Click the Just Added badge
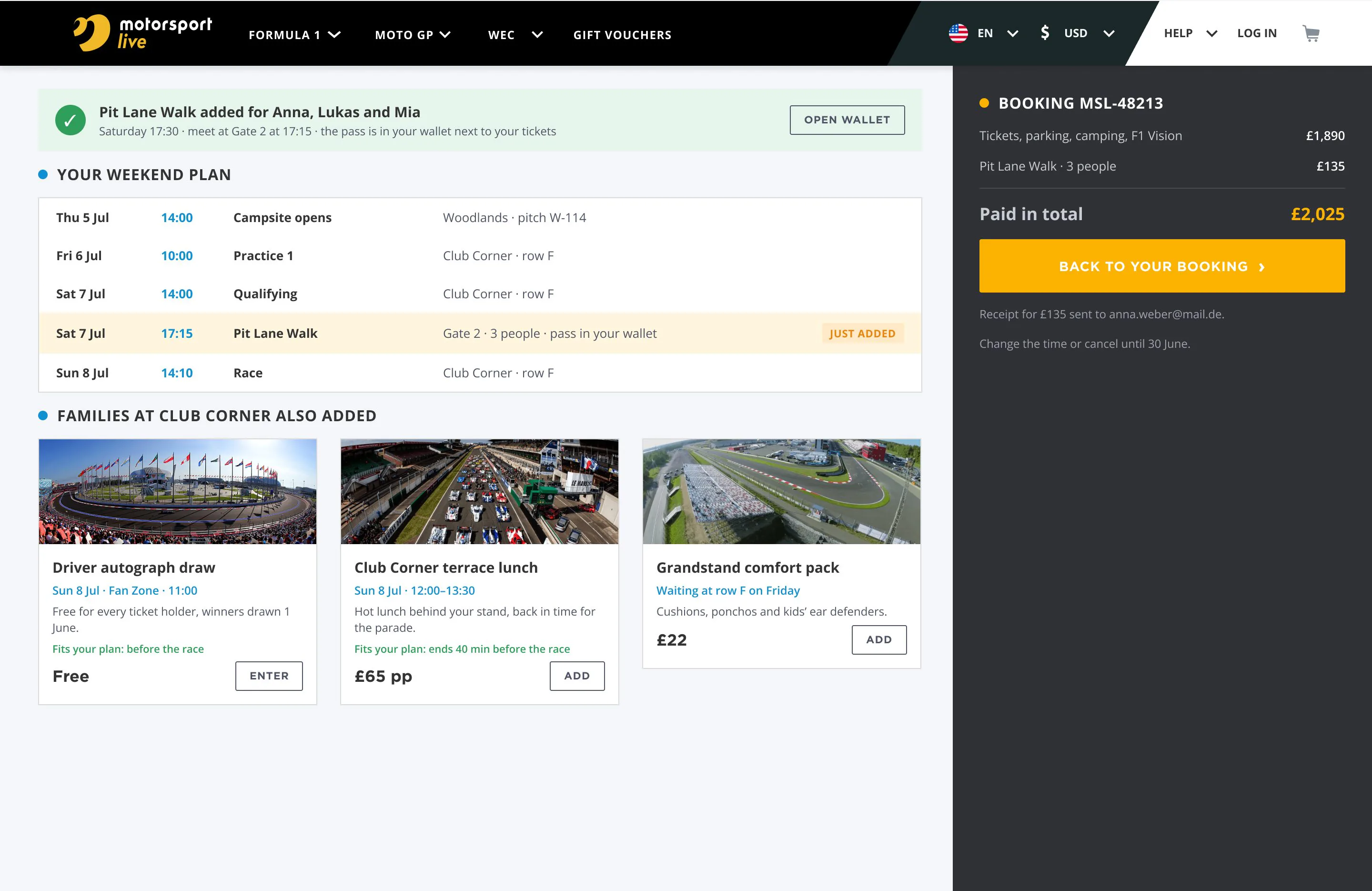Viewport: 1372px width, 891px height. (x=862, y=334)
